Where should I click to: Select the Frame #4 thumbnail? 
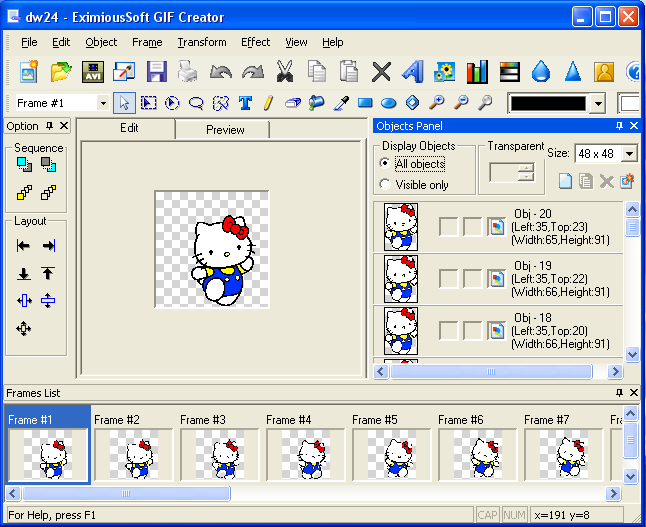click(305, 455)
